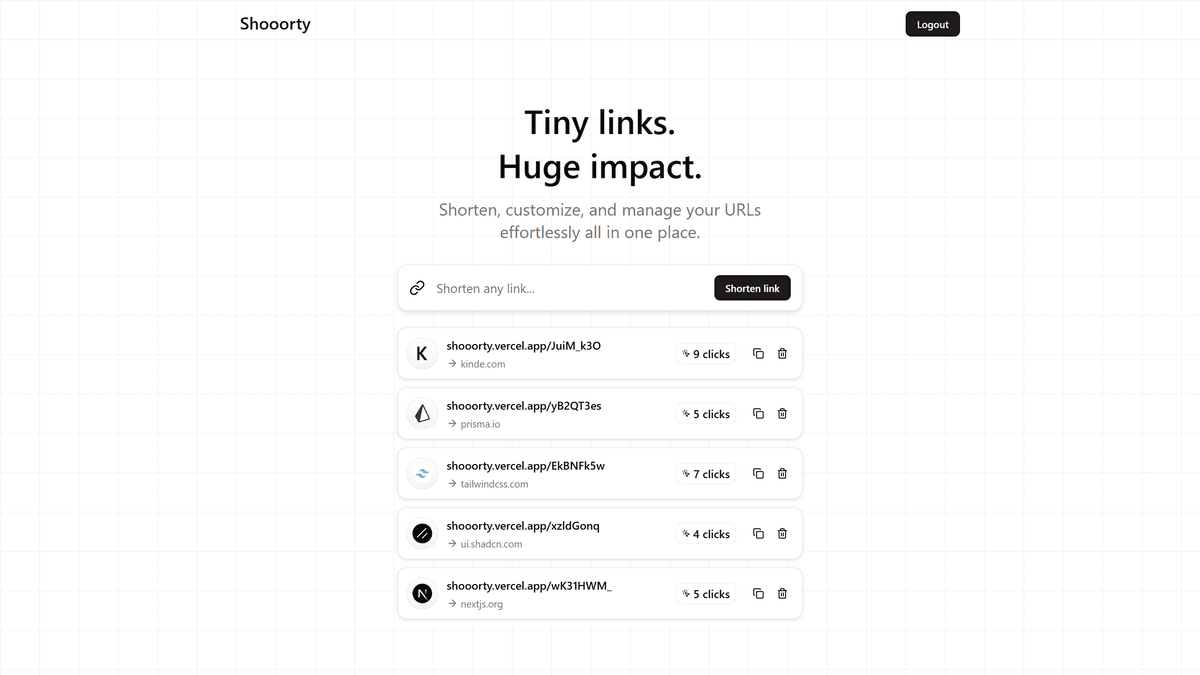The image size is (1200, 675).
Task: Open shooorty.vercel.app/yB2QT3es link
Action: (x=524, y=406)
